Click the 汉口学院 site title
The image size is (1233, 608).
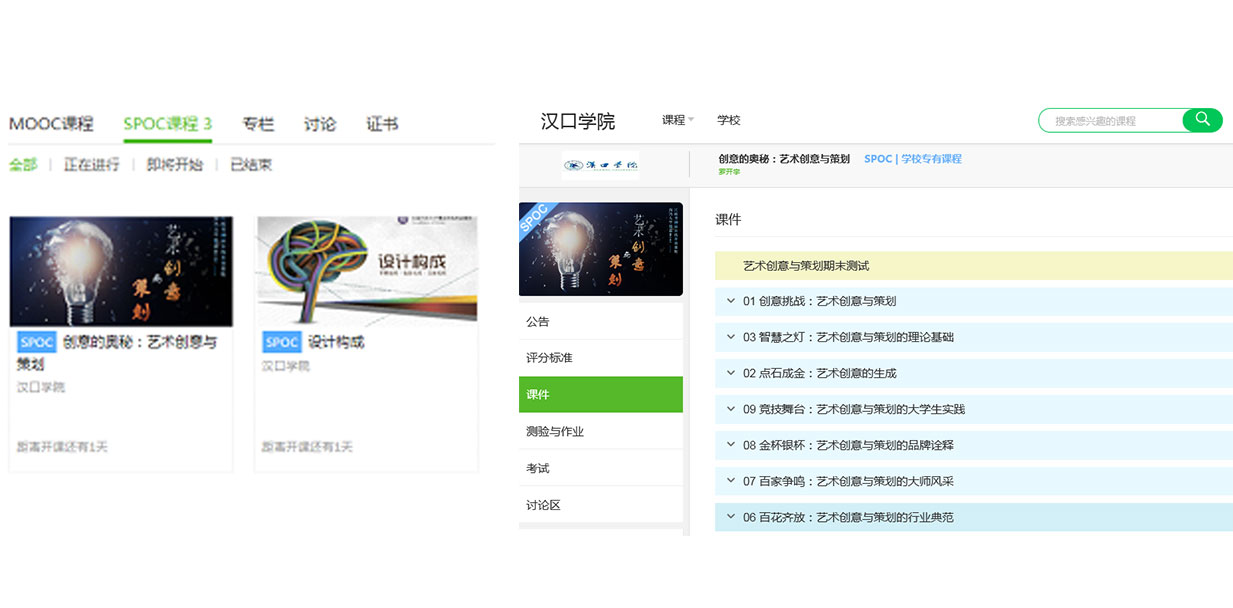point(578,122)
